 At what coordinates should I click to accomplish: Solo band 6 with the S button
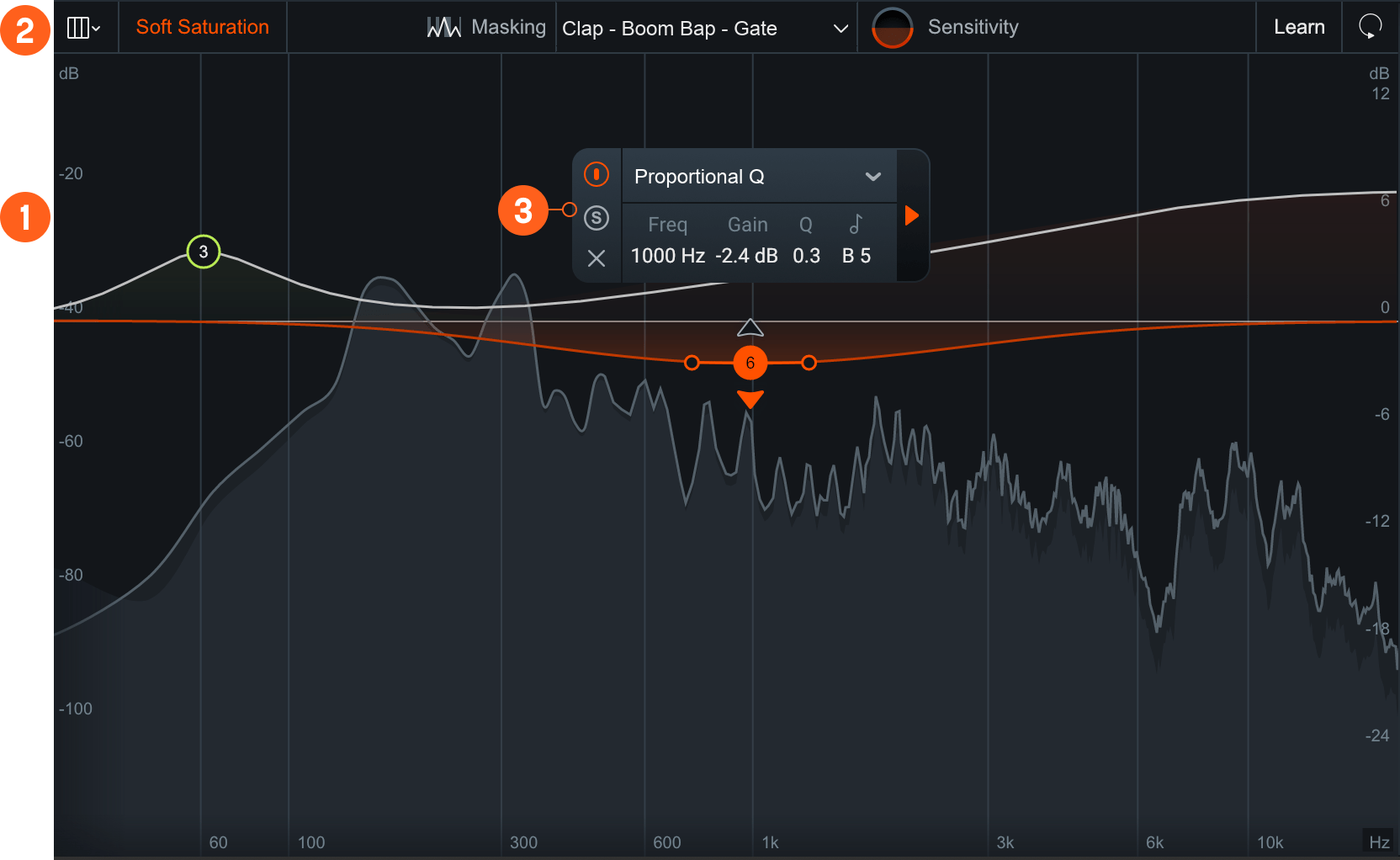[597, 217]
